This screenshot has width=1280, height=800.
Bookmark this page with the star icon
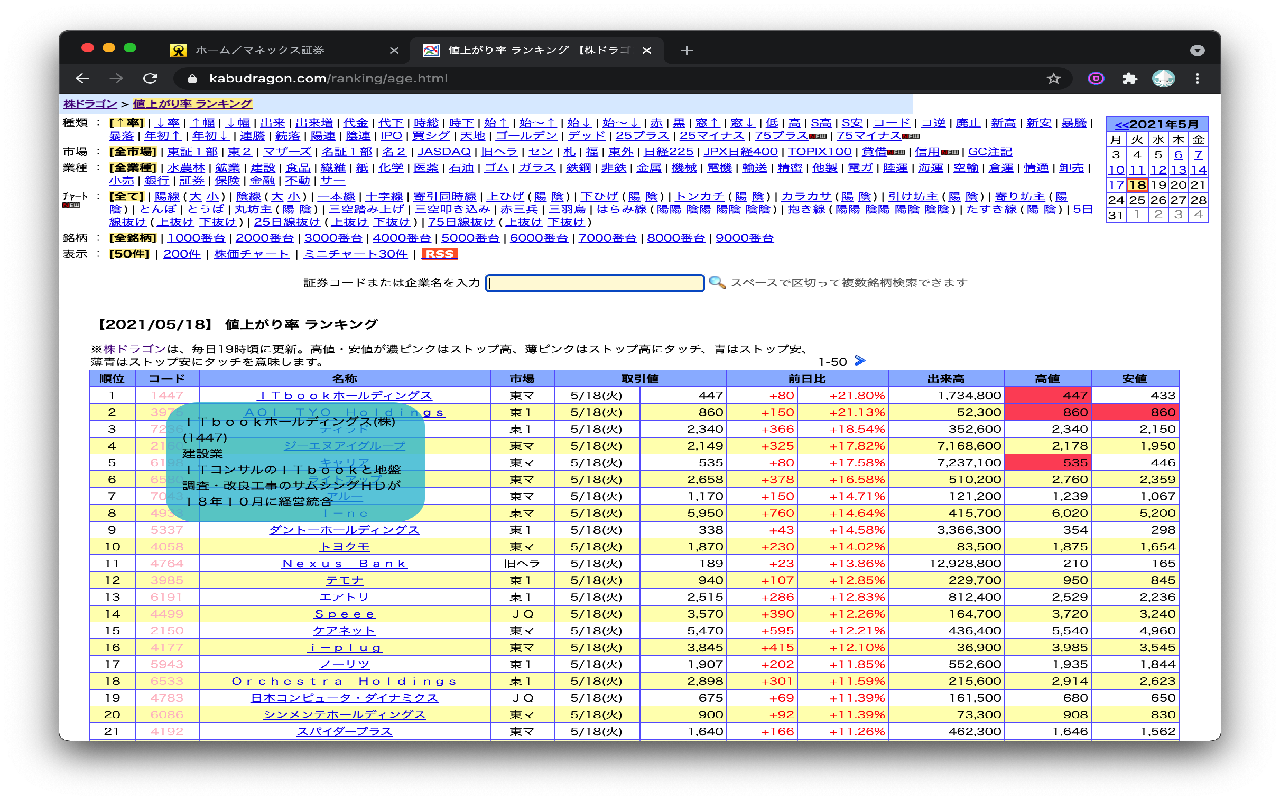(1053, 78)
